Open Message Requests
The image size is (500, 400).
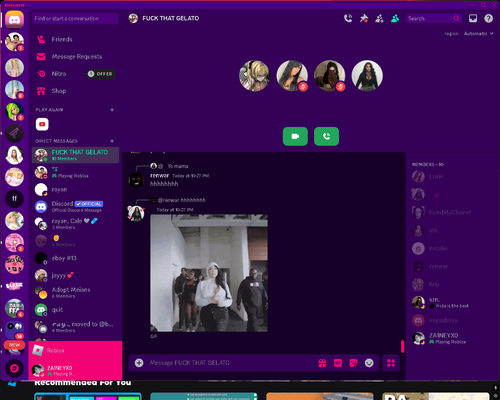tap(75, 57)
